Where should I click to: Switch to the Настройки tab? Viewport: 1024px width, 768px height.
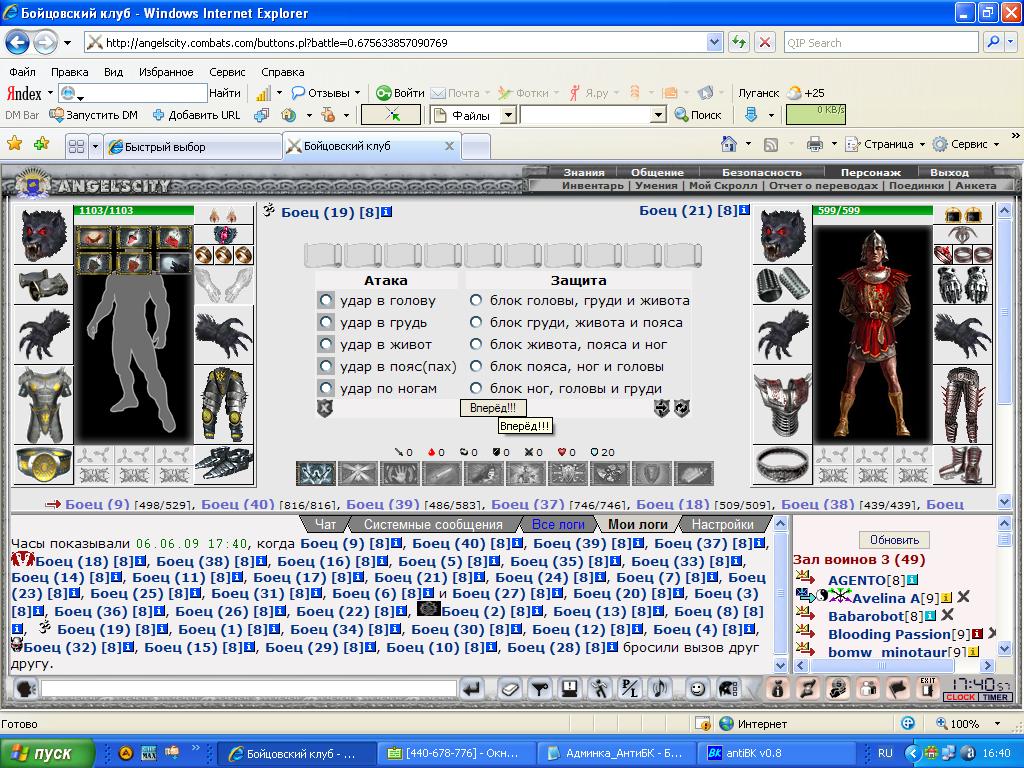click(722, 524)
